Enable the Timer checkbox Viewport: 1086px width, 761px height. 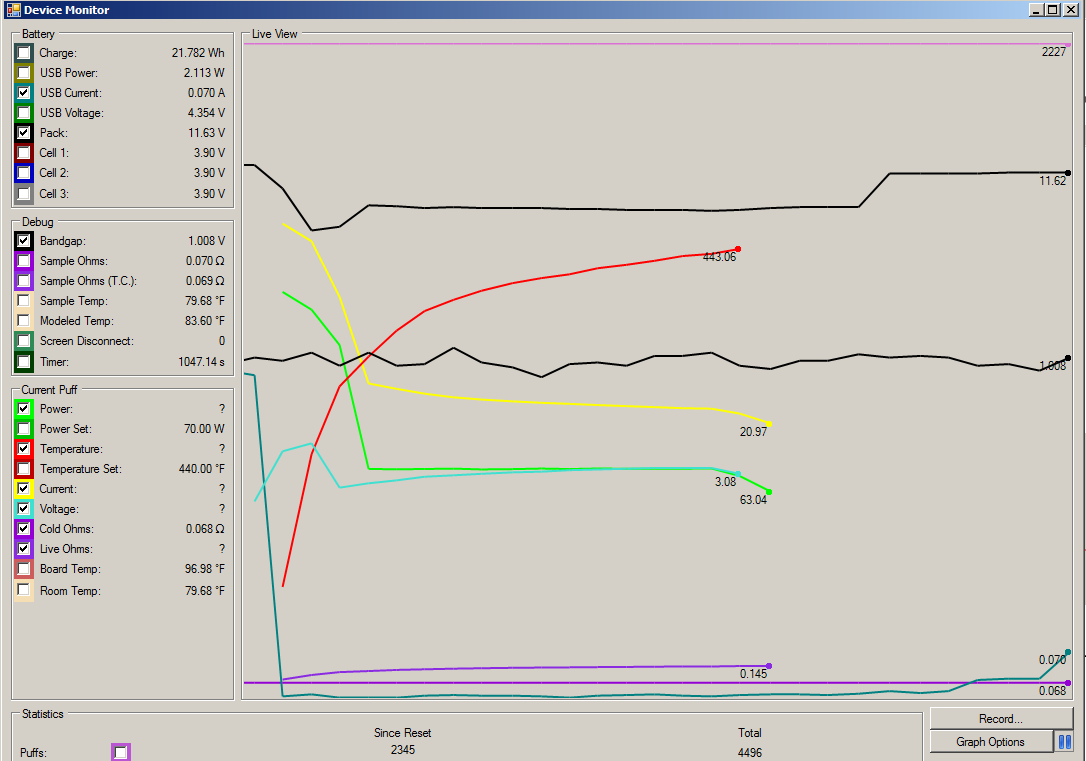click(x=23, y=361)
